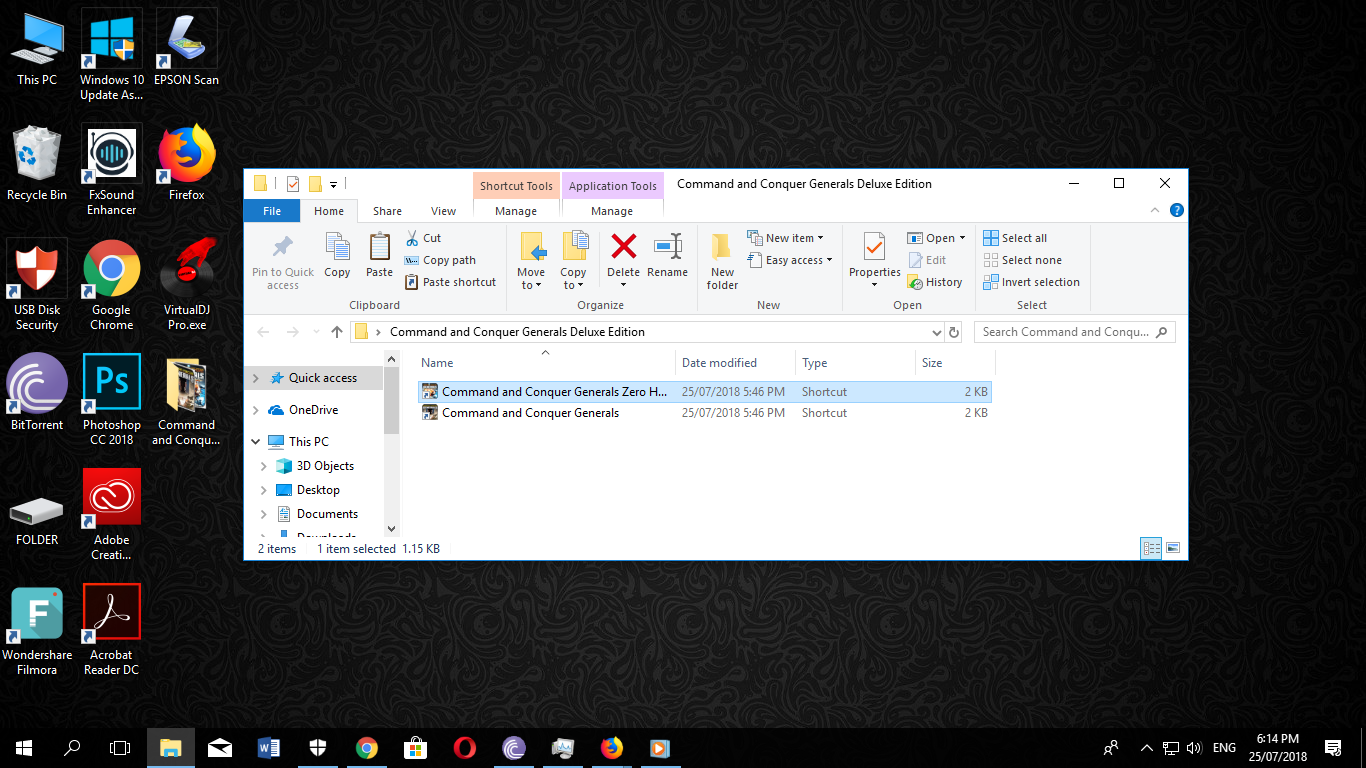The width and height of the screenshot is (1366, 768).
Task: Select the USB Disk Security desktop icon
Action: (37, 286)
